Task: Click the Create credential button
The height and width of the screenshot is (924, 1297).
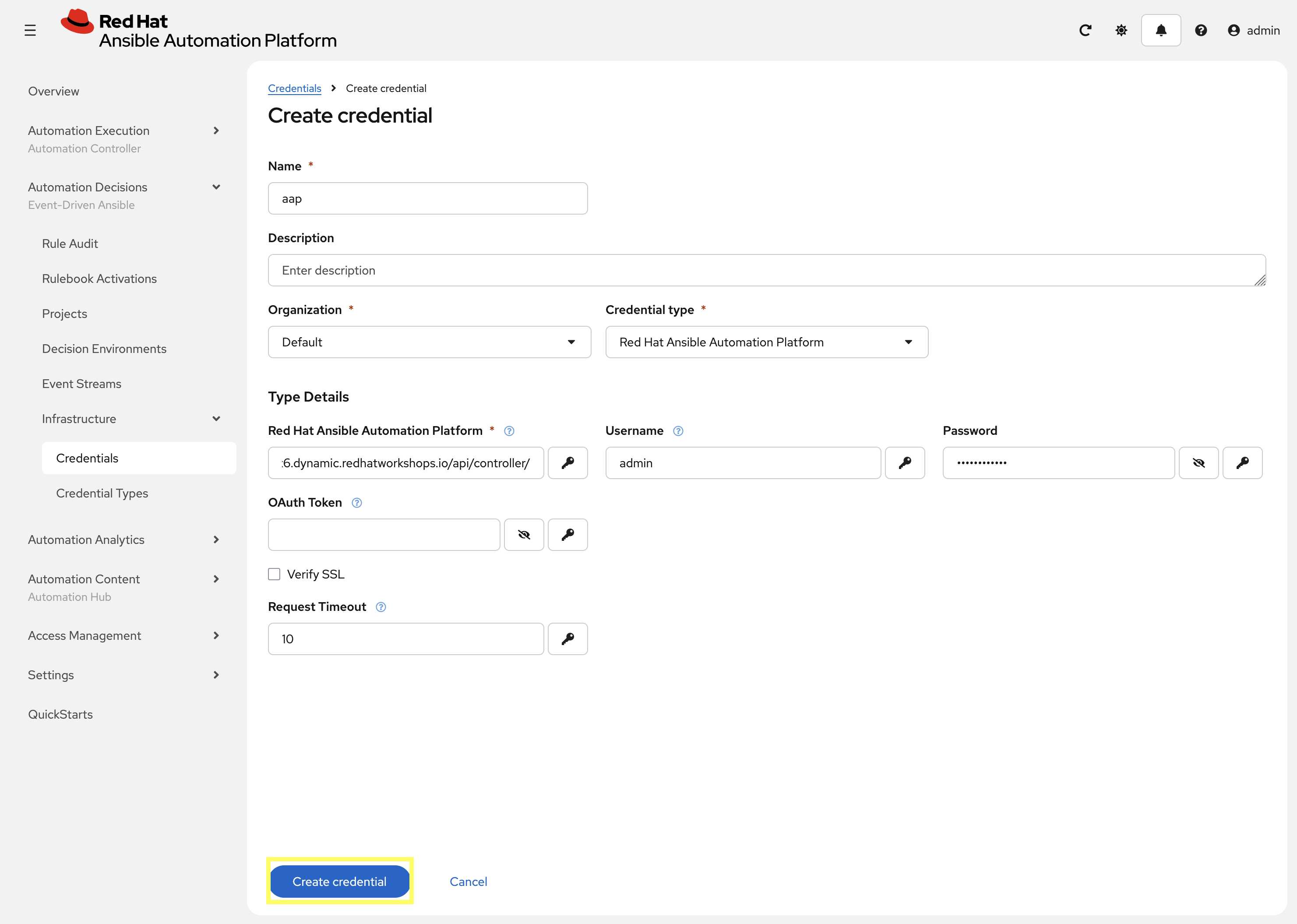Action: pyautogui.click(x=339, y=882)
